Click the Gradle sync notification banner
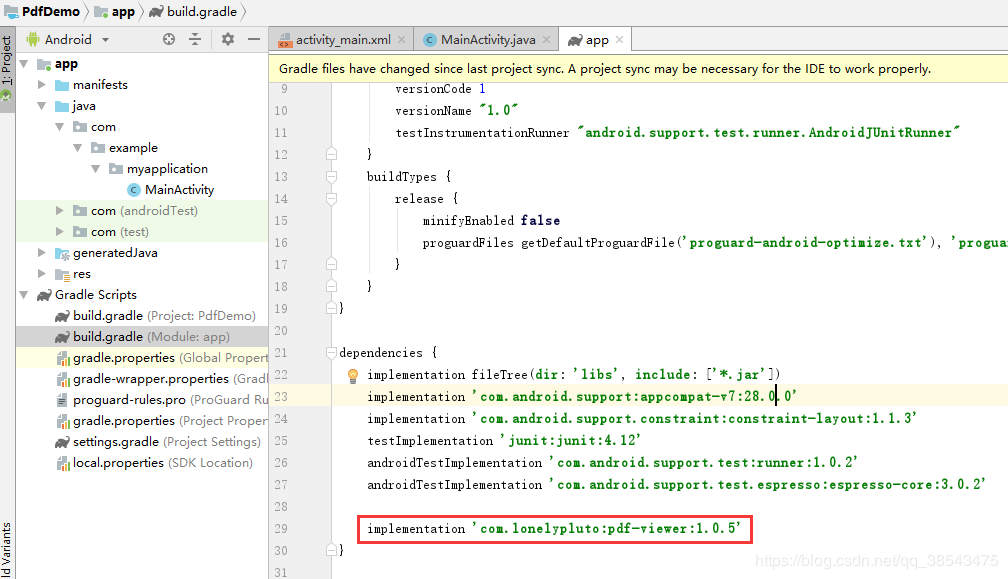This screenshot has height=579, width=1008. (x=638, y=68)
